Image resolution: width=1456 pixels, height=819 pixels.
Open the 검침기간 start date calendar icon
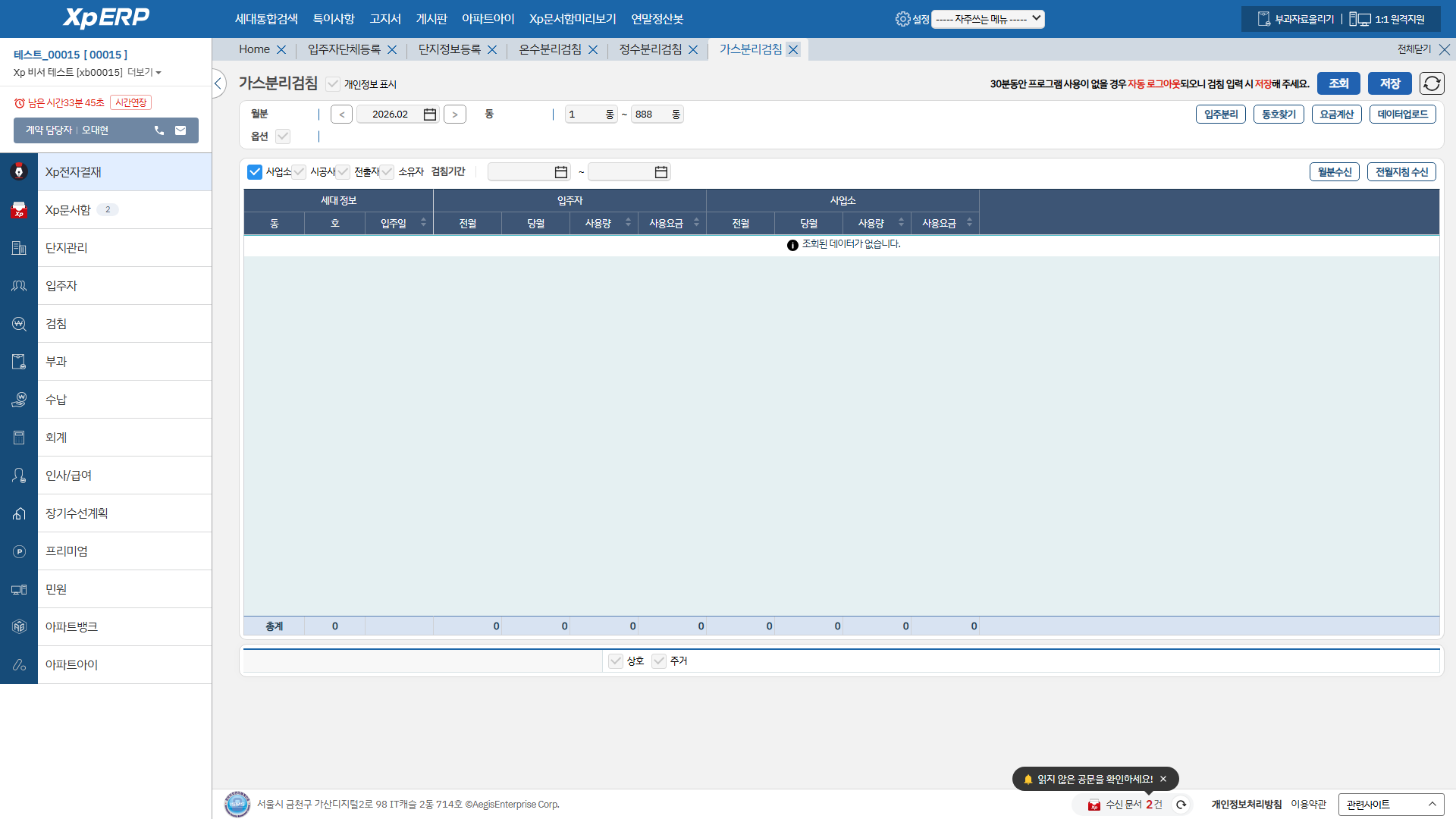560,172
